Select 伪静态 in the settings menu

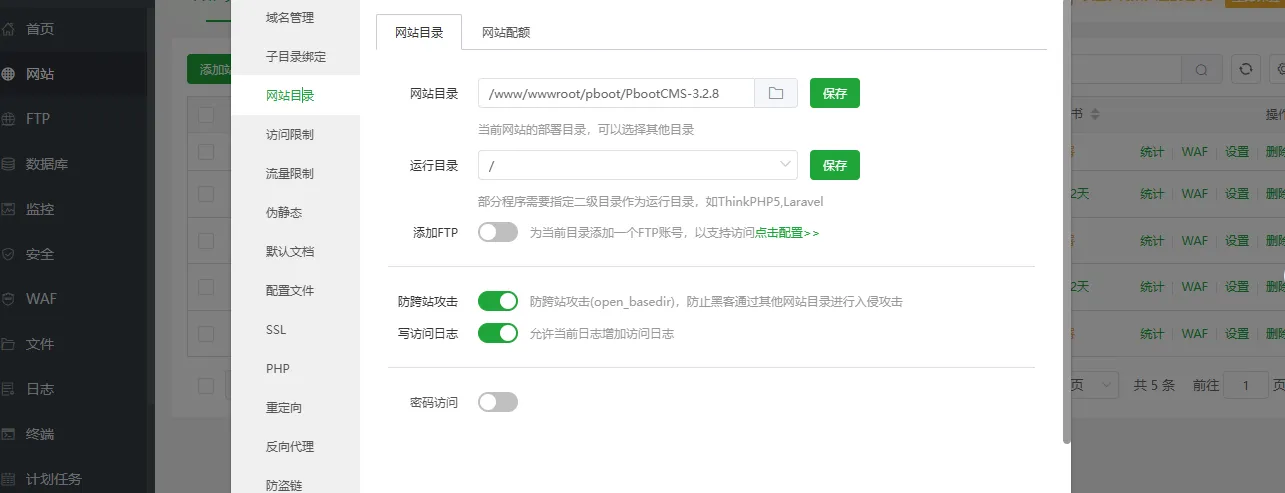[x=284, y=212]
